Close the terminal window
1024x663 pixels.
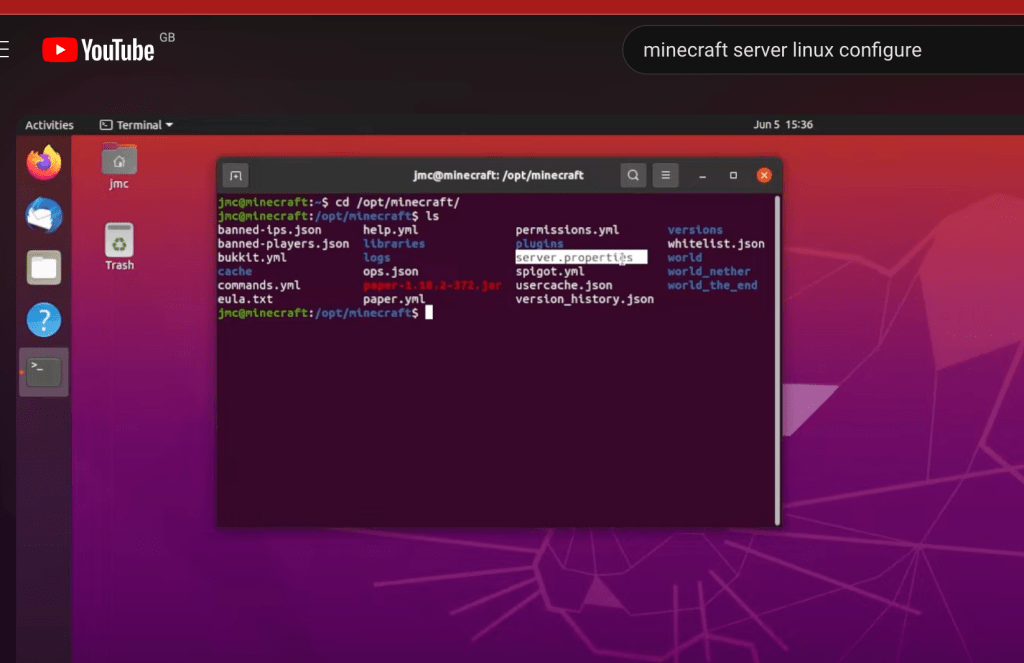coord(764,175)
